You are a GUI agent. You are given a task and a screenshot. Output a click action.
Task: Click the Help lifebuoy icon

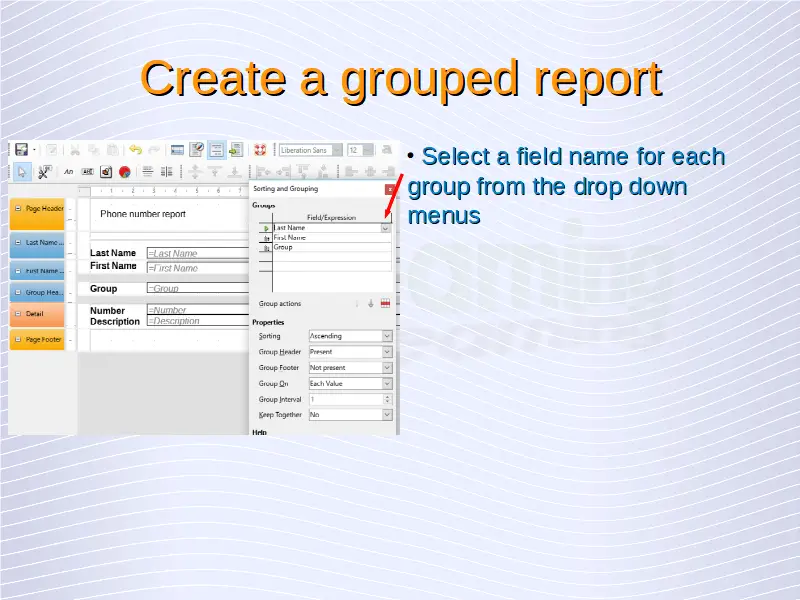tap(260, 150)
